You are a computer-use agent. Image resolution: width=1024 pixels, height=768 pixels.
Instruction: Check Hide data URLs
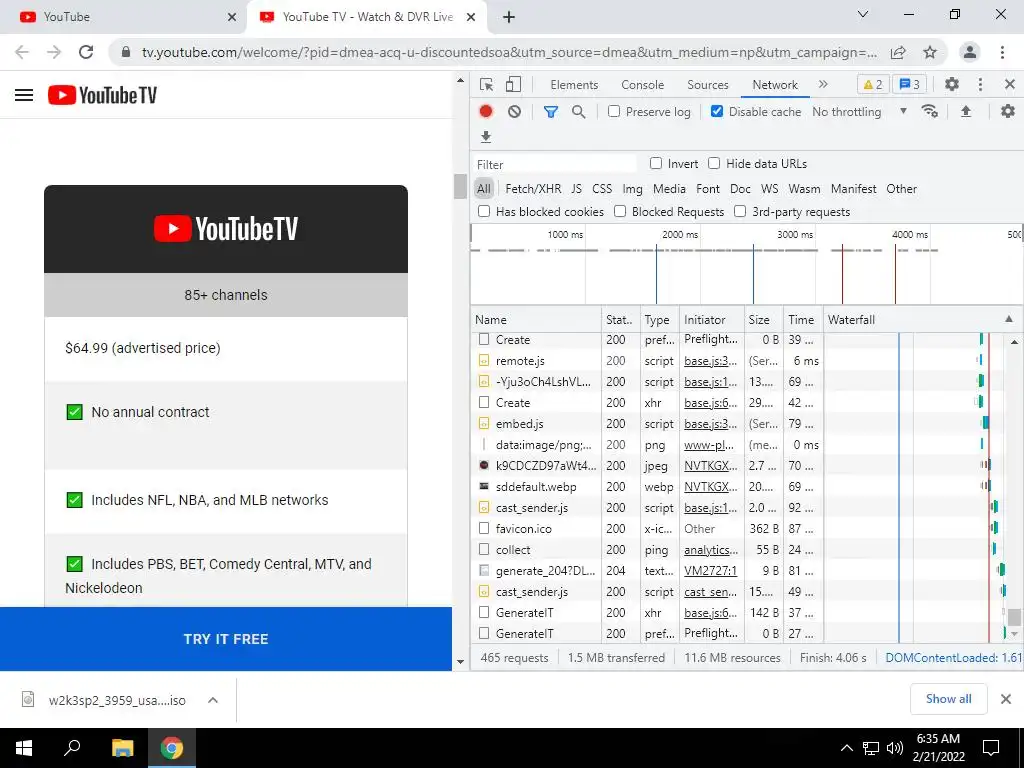[714, 163]
